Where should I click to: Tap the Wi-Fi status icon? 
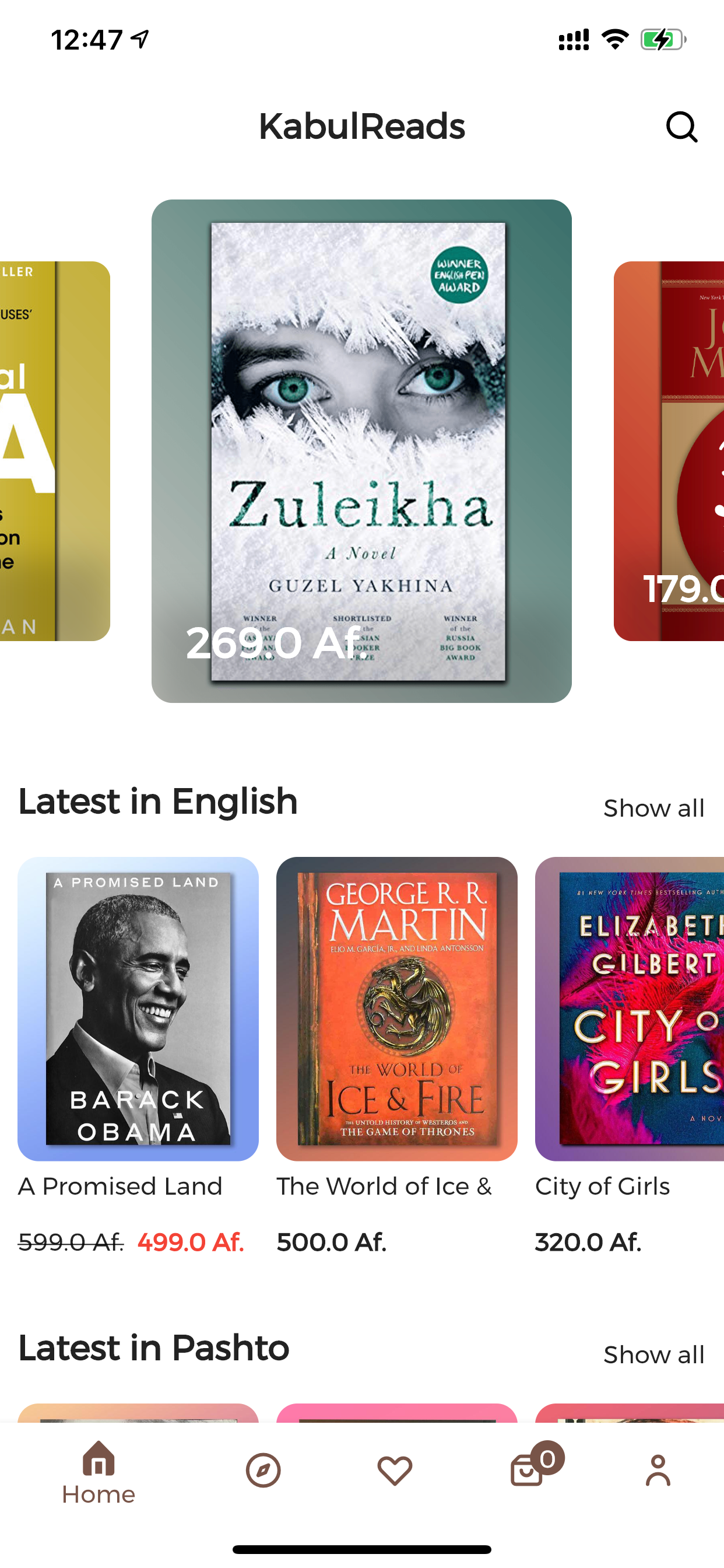(615, 40)
